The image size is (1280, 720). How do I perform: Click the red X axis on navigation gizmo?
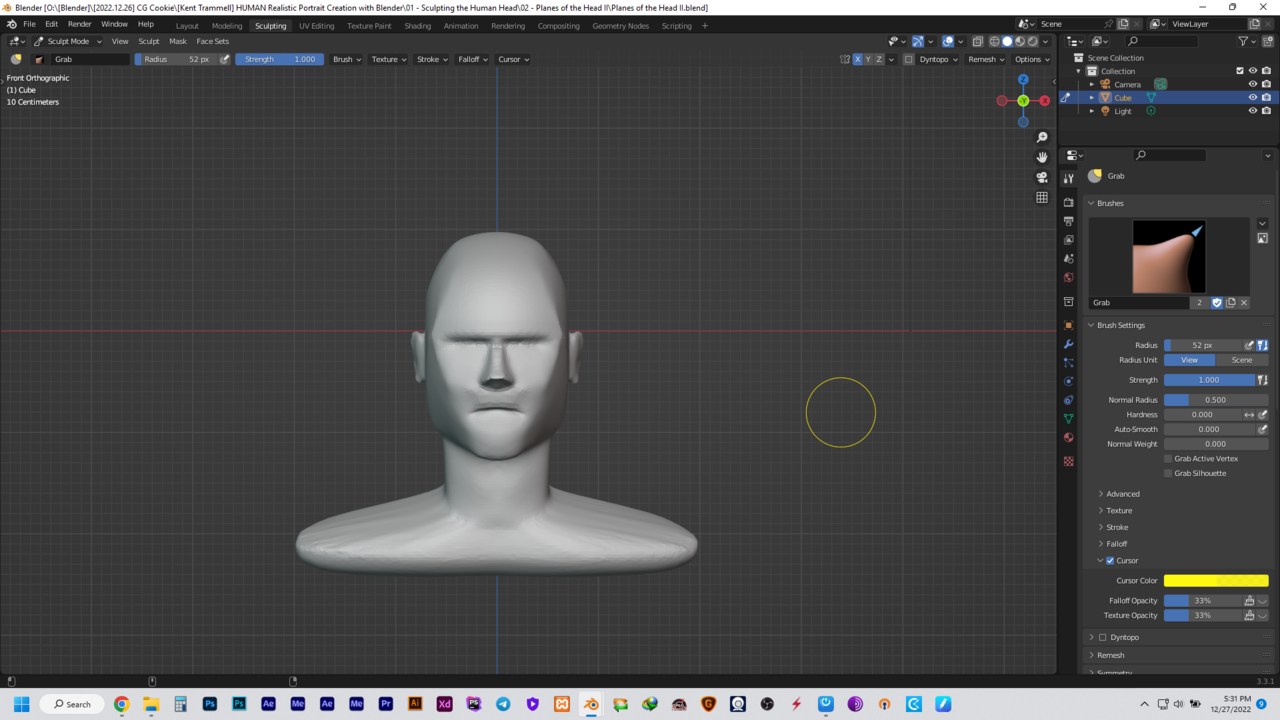pyautogui.click(x=1045, y=100)
